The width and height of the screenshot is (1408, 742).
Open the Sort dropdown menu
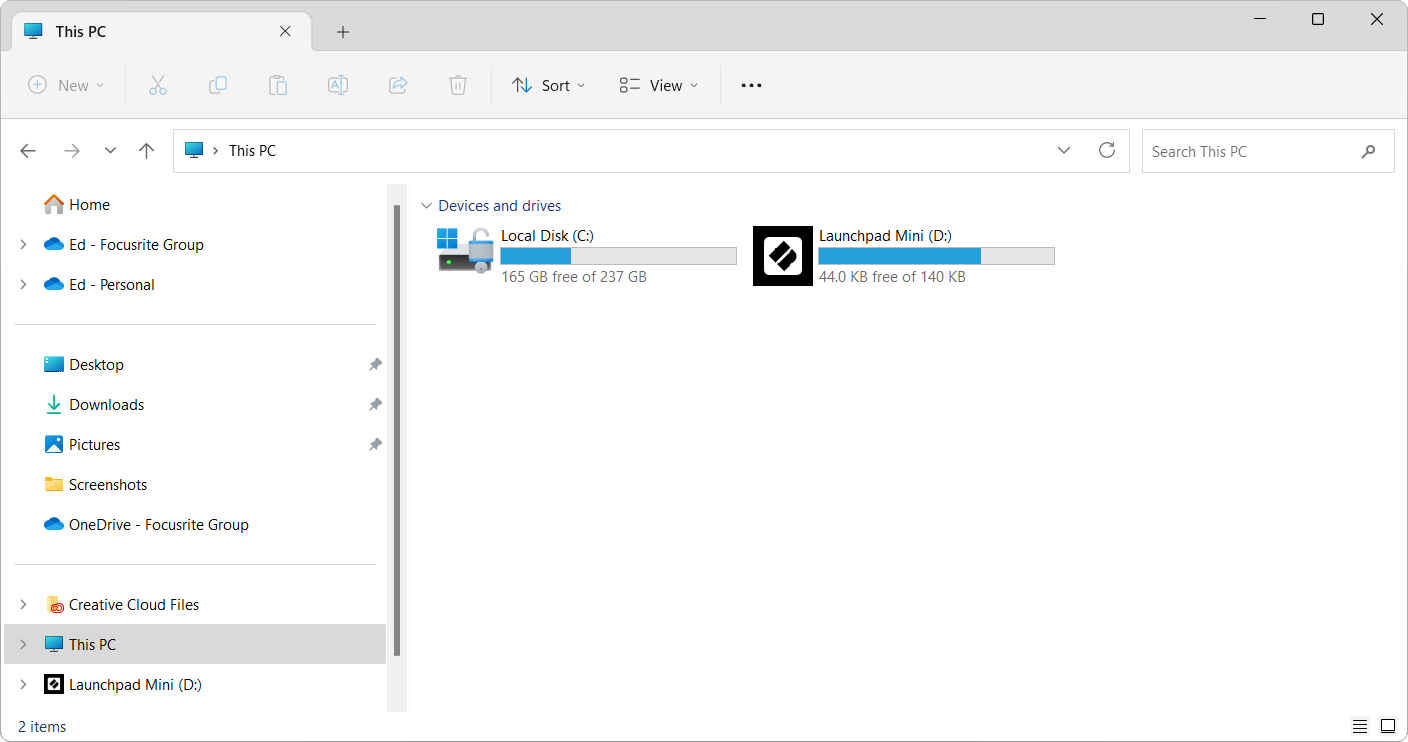(x=548, y=85)
